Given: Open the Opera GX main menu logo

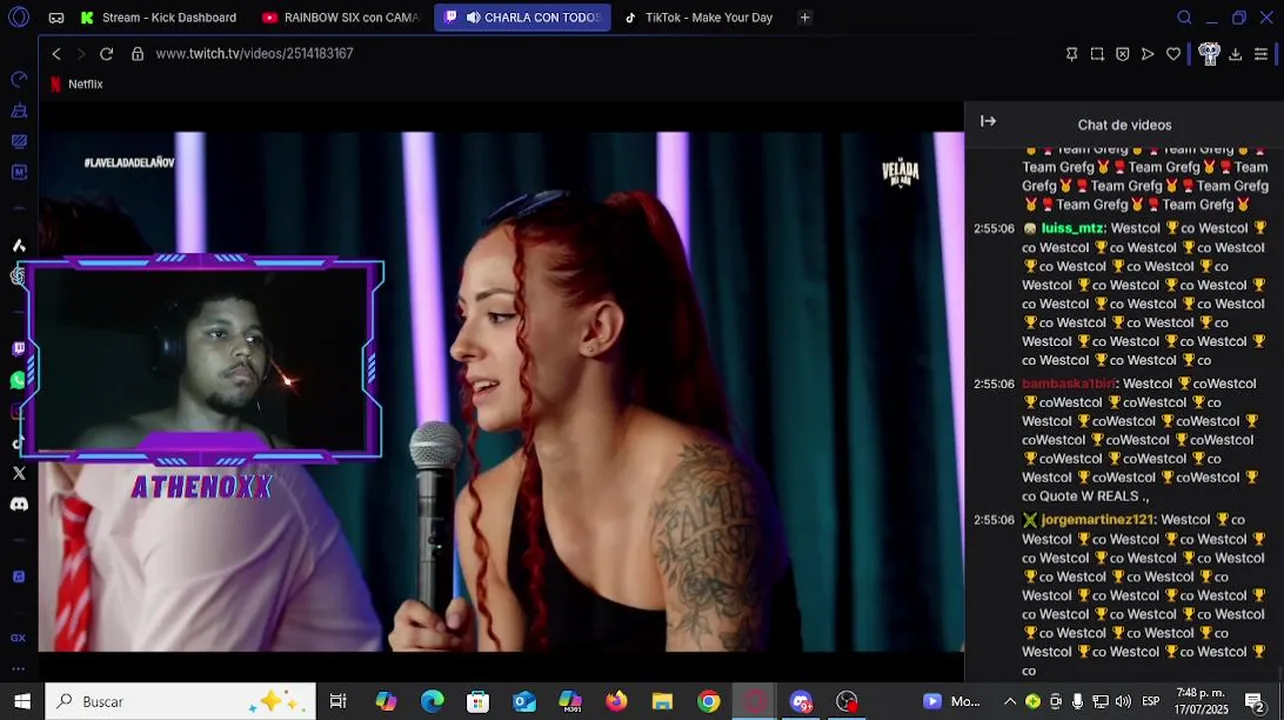Looking at the screenshot, I should pos(19,17).
